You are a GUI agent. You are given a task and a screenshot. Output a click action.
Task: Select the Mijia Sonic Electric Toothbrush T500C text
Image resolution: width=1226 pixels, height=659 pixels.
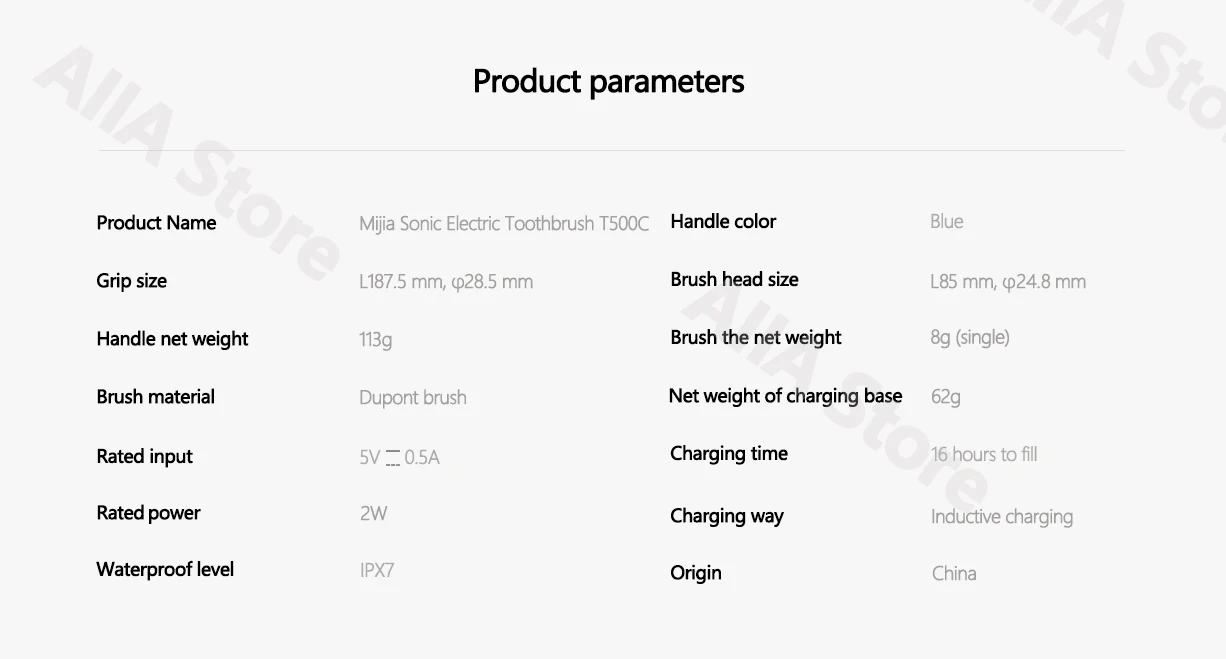(504, 224)
